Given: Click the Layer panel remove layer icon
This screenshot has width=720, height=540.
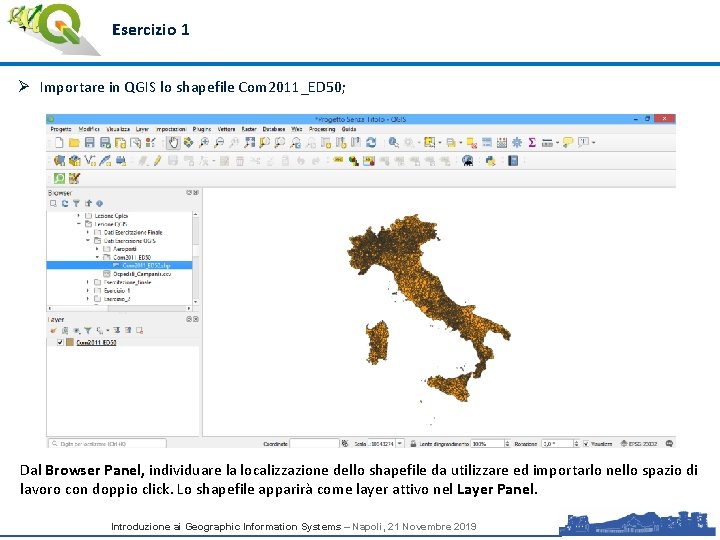Looking at the screenshot, I should (140, 330).
